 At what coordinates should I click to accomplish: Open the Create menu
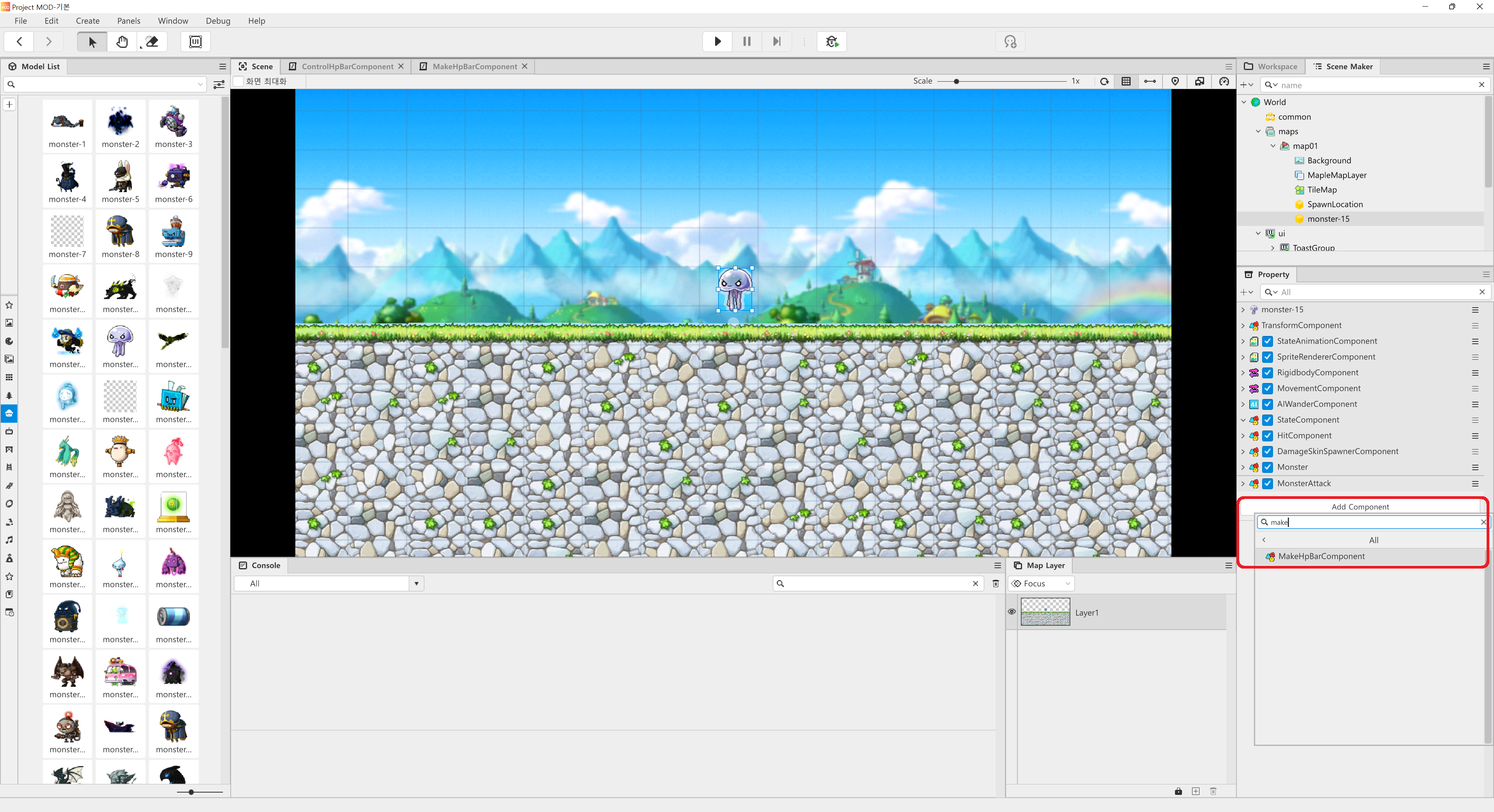(88, 21)
